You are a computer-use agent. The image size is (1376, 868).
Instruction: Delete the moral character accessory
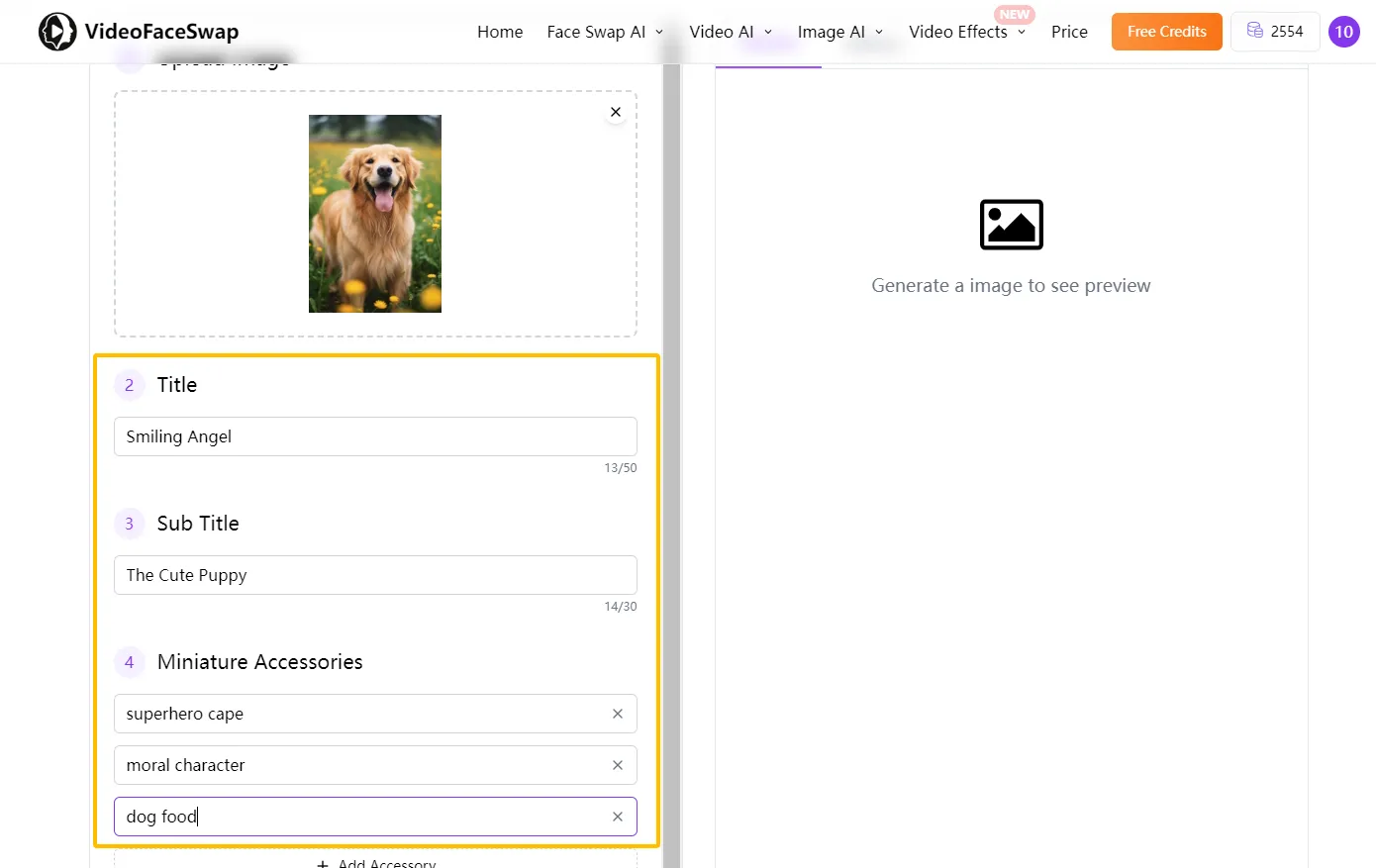(618, 765)
